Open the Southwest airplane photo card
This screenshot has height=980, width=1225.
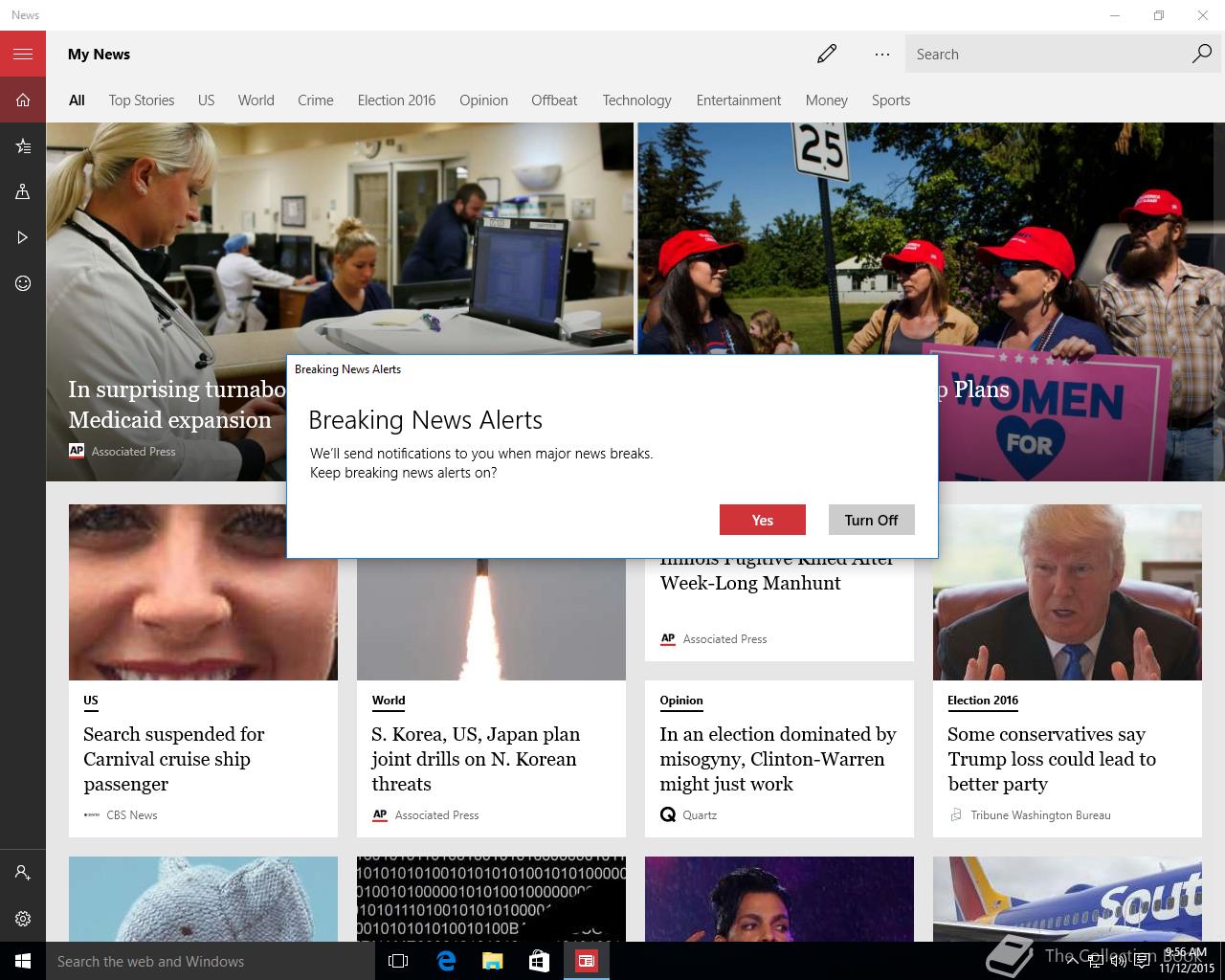click(1067, 899)
